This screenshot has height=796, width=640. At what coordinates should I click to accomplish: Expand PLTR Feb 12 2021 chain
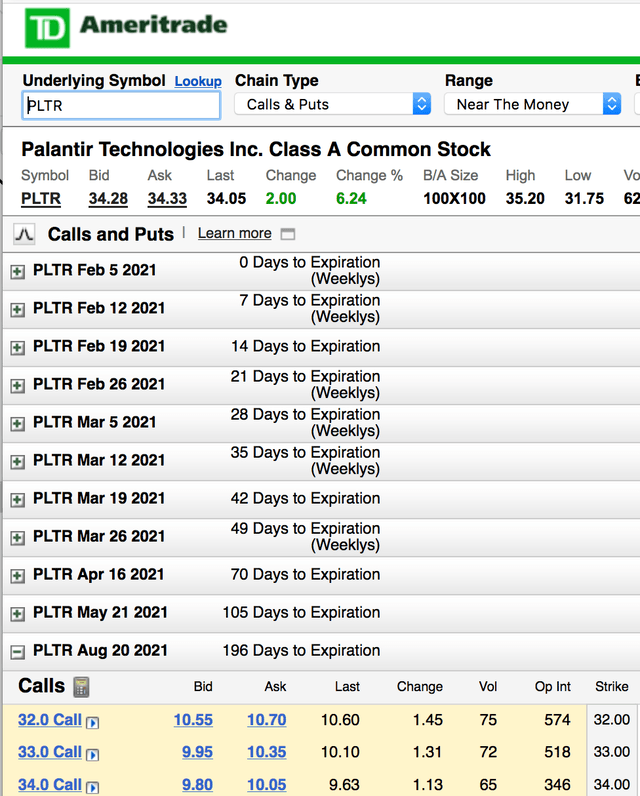tap(17, 310)
